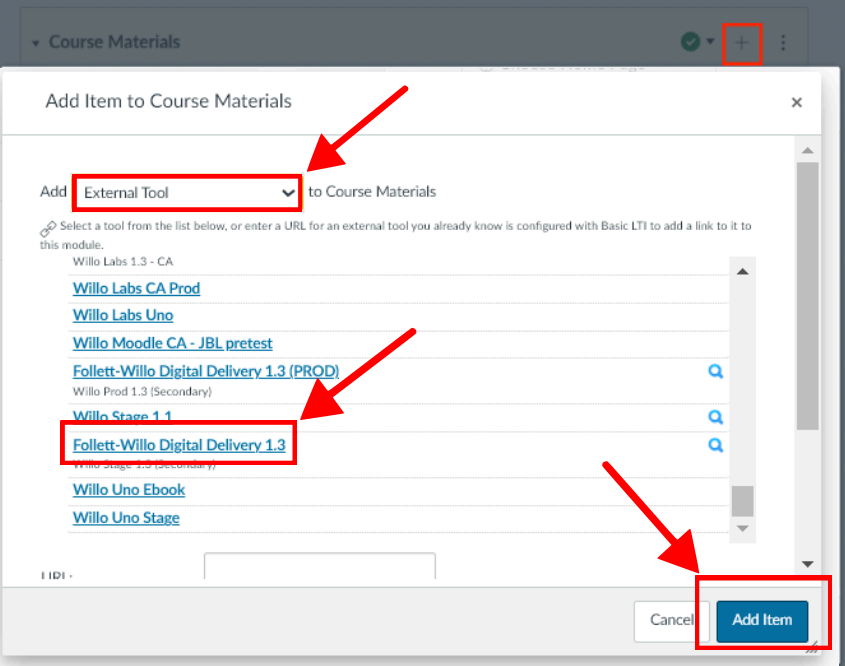Focus the URL input field
This screenshot has width=845, height=666.
320,566
